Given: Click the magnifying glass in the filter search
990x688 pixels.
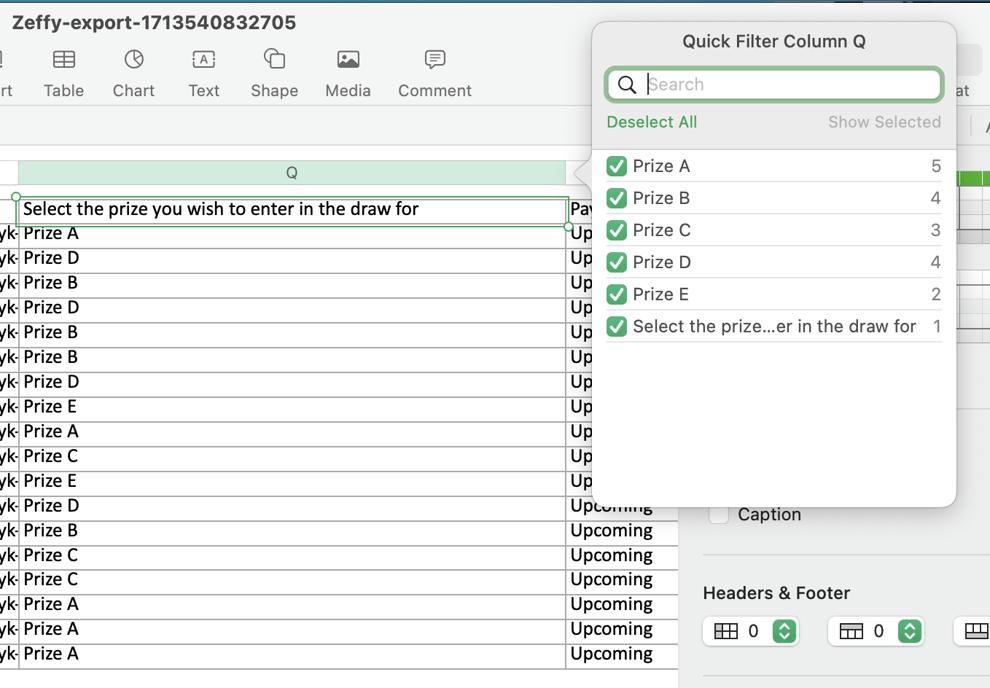Looking at the screenshot, I should [627, 85].
